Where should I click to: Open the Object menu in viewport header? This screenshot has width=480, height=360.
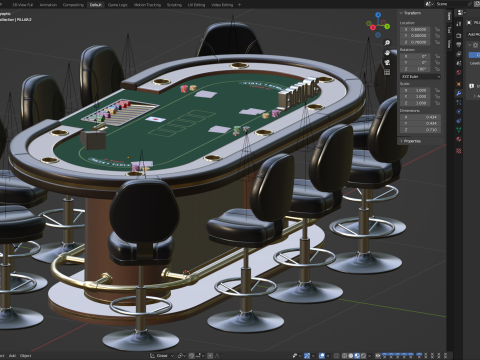tap(26, 356)
